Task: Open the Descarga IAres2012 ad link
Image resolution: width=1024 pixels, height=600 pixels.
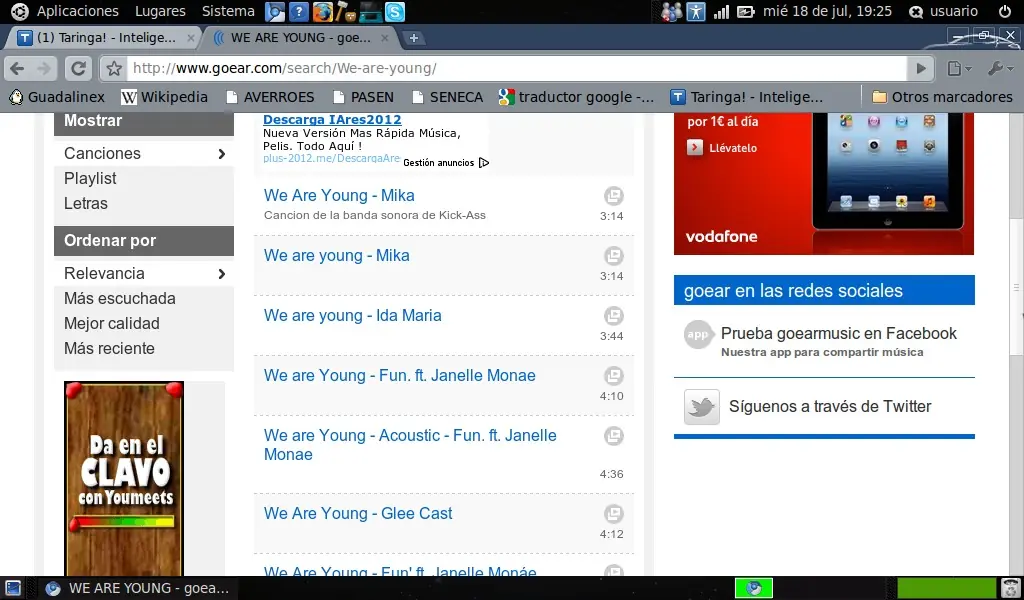Action: pos(332,119)
